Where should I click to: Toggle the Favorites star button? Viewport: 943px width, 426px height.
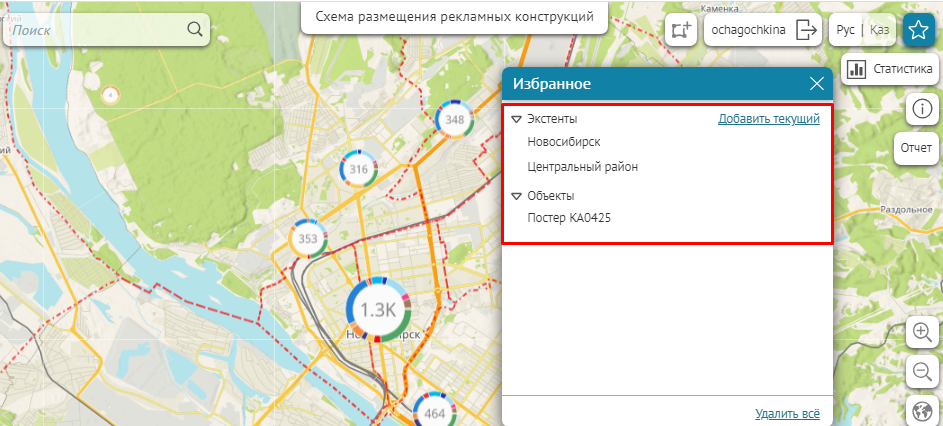click(918, 30)
